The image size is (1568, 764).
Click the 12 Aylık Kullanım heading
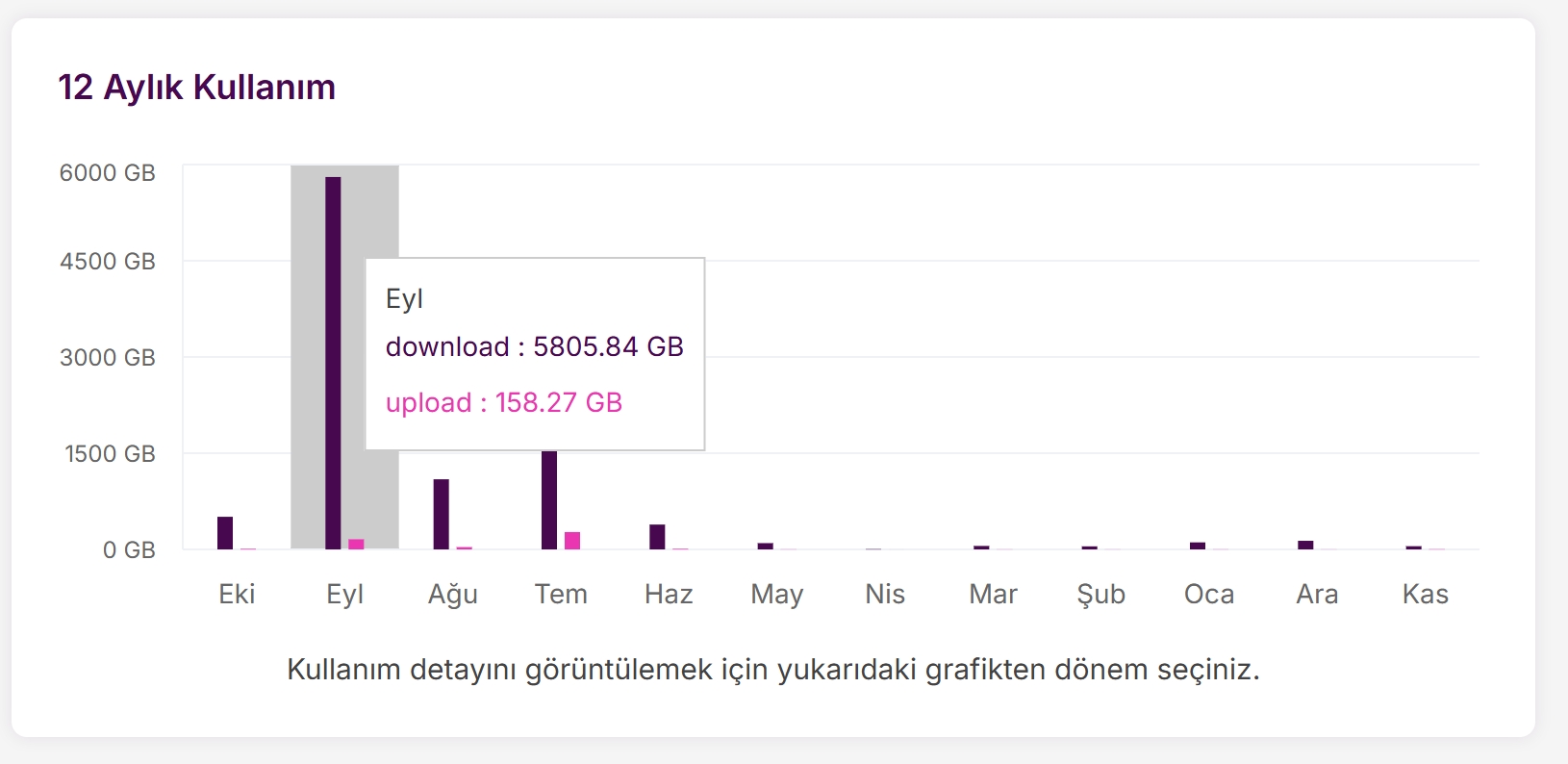coord(197,88)
